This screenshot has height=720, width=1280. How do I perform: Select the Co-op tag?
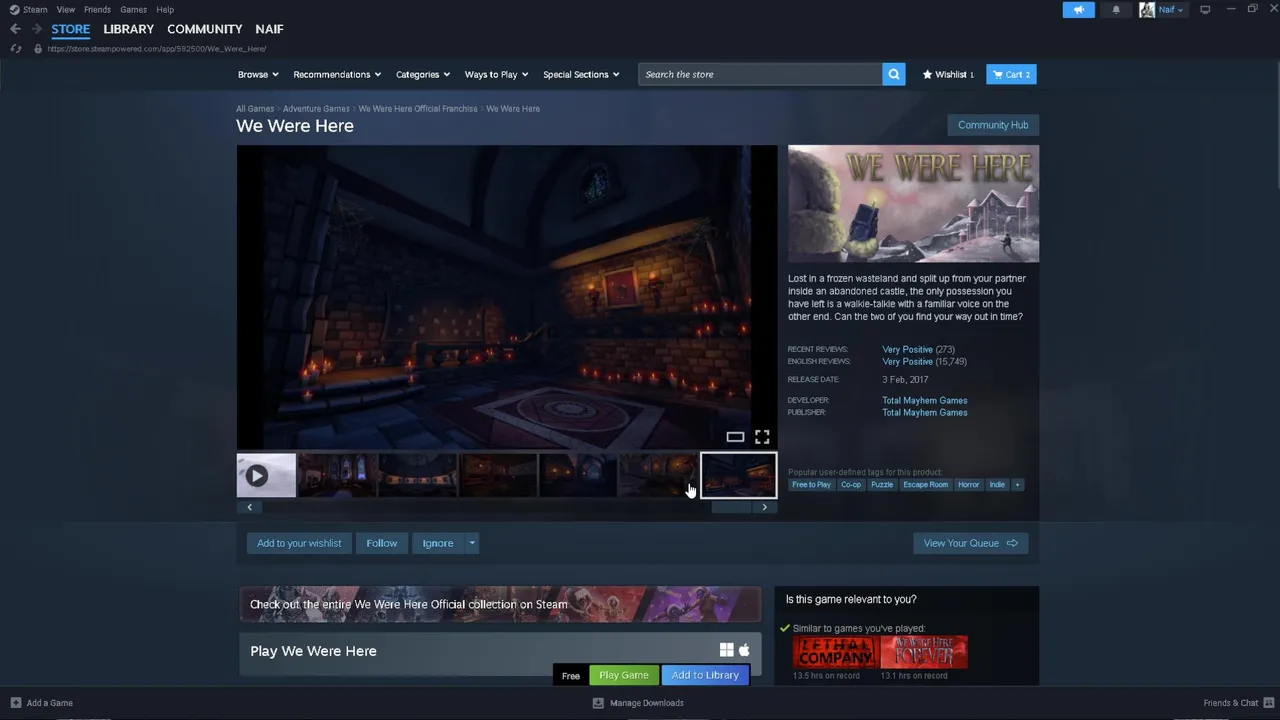coord(851,485)
